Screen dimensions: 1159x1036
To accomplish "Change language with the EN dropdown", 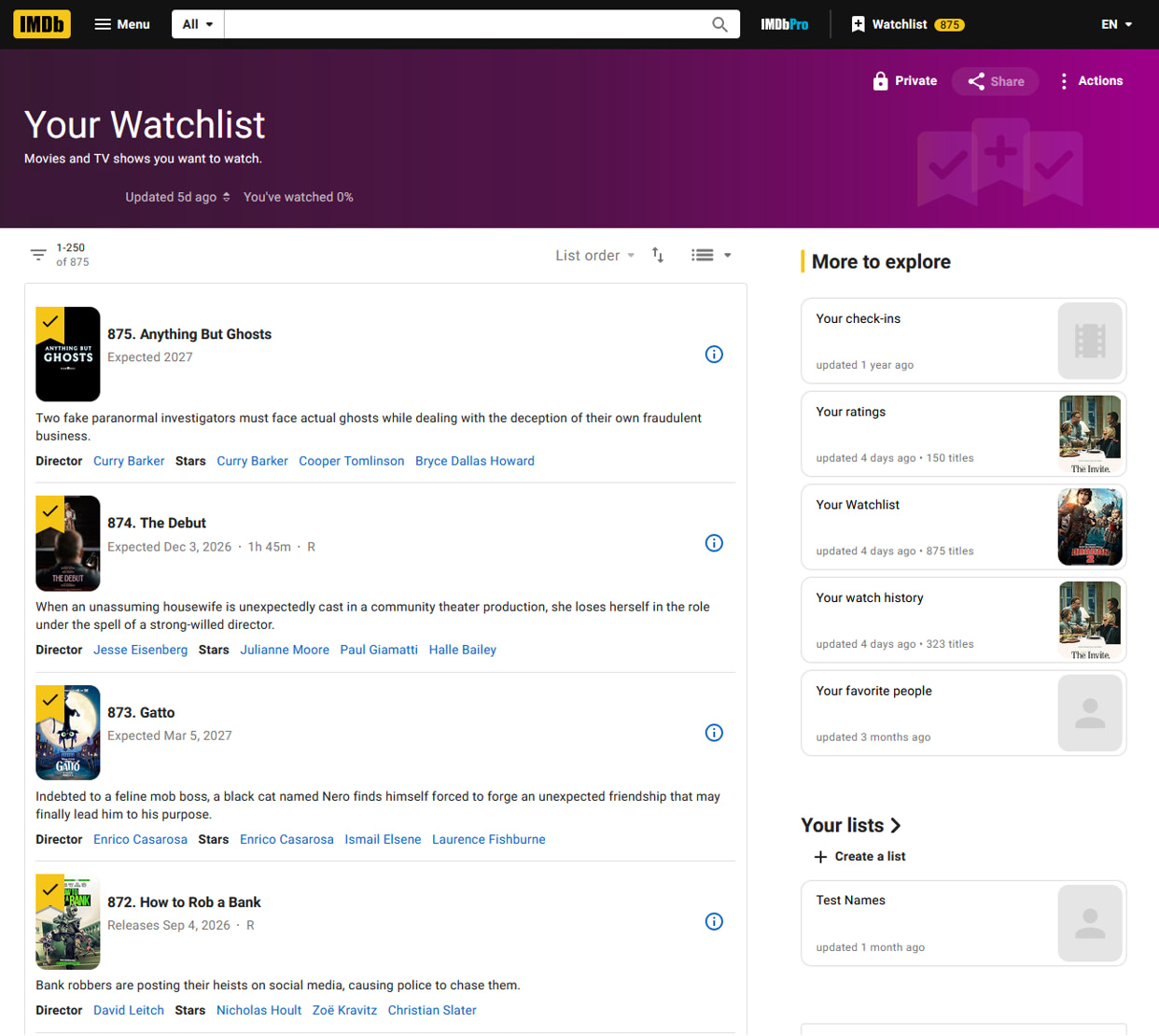I will tap(1117, 24).
